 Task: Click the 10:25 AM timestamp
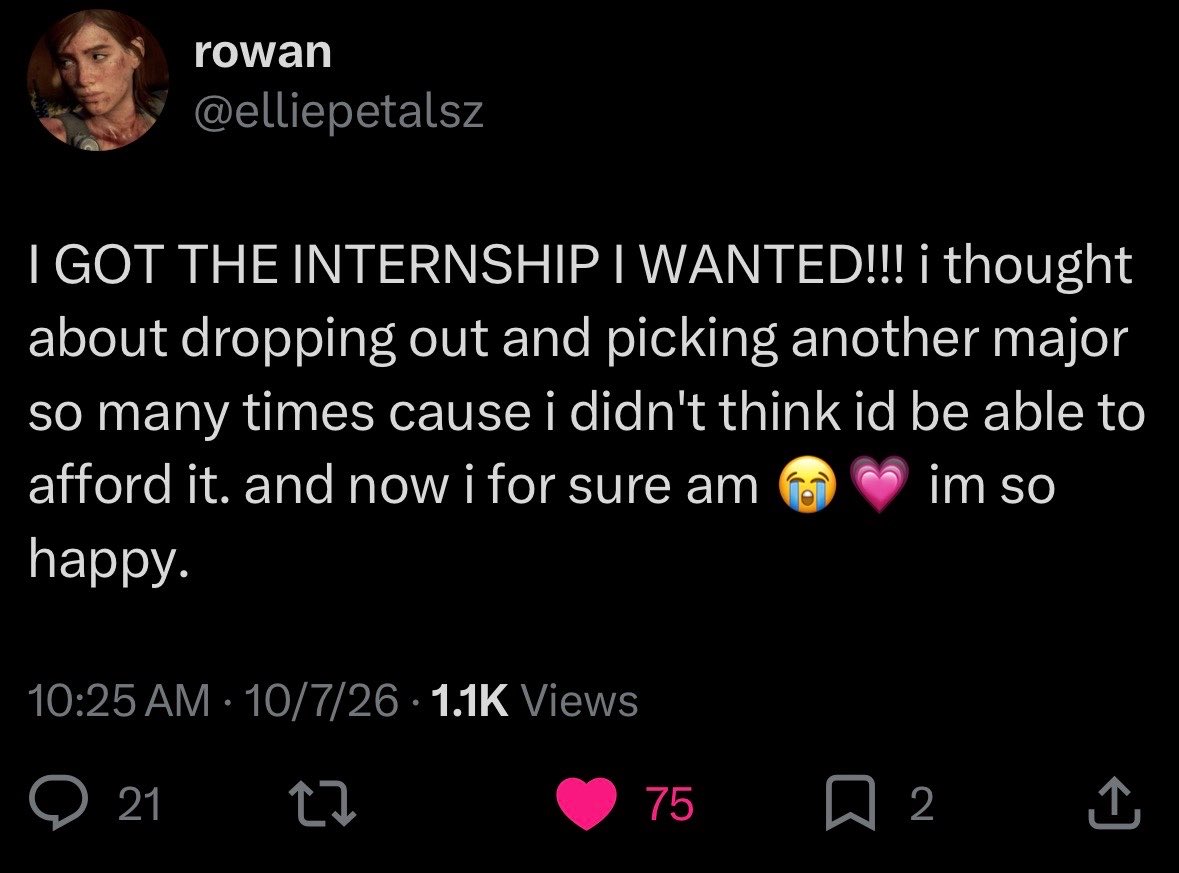[120, 701]
